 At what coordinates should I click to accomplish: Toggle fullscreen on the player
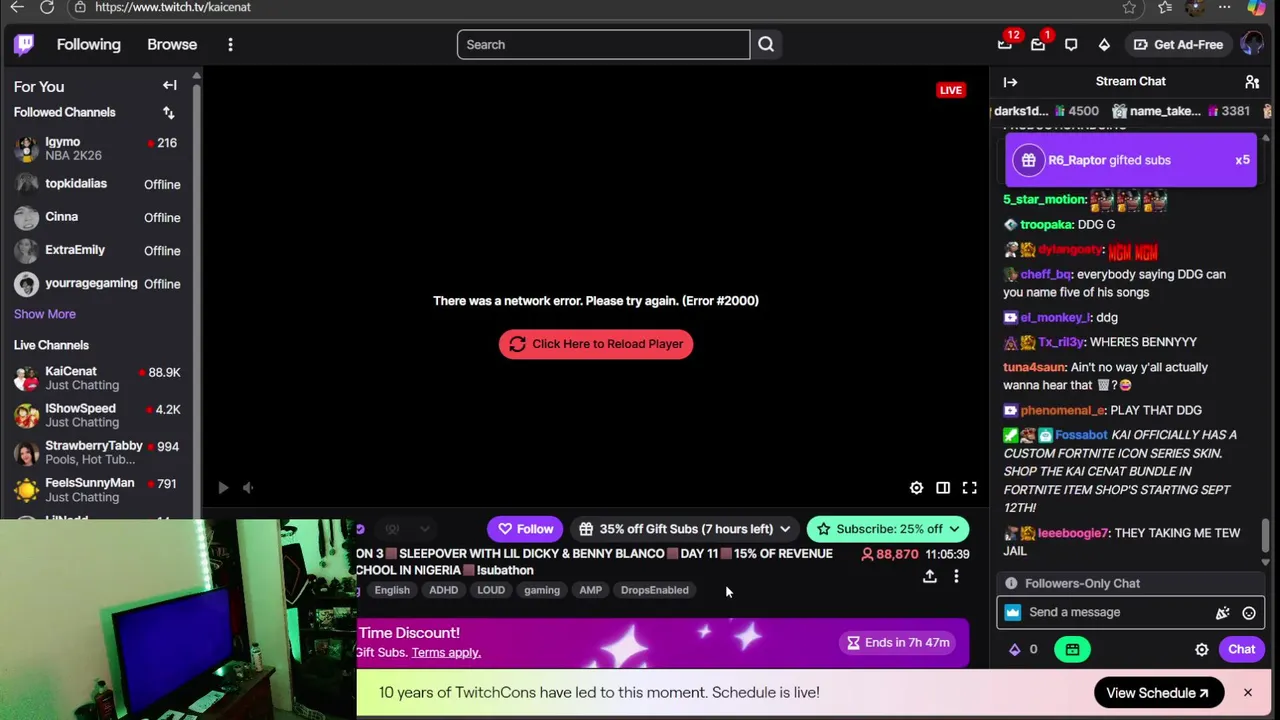pos(969,488)
